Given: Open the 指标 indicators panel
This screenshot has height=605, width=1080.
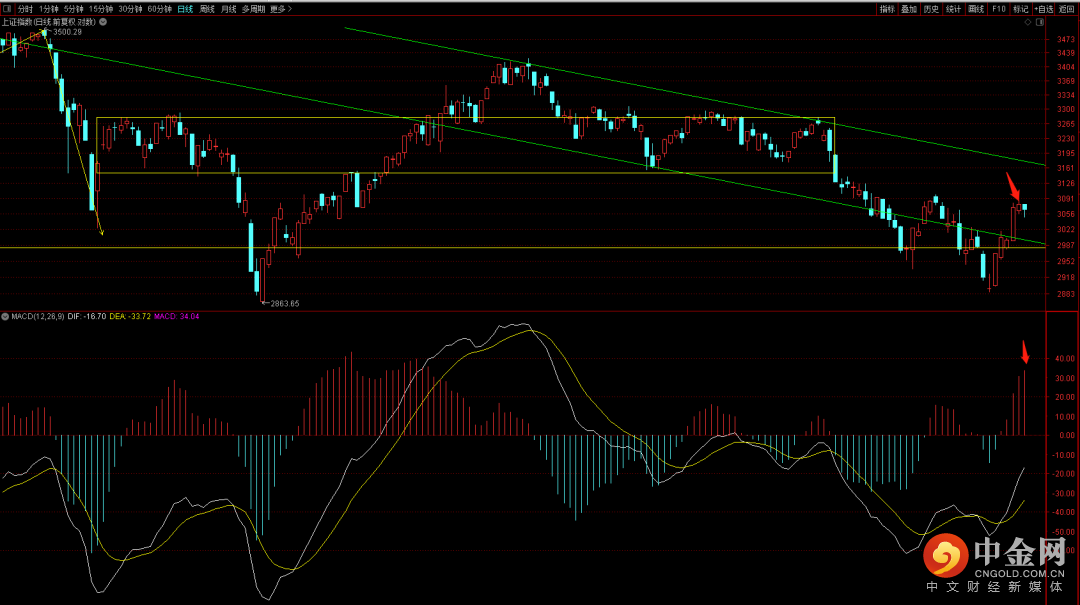Looking at the screenshot, I should [x=887, y=9].
